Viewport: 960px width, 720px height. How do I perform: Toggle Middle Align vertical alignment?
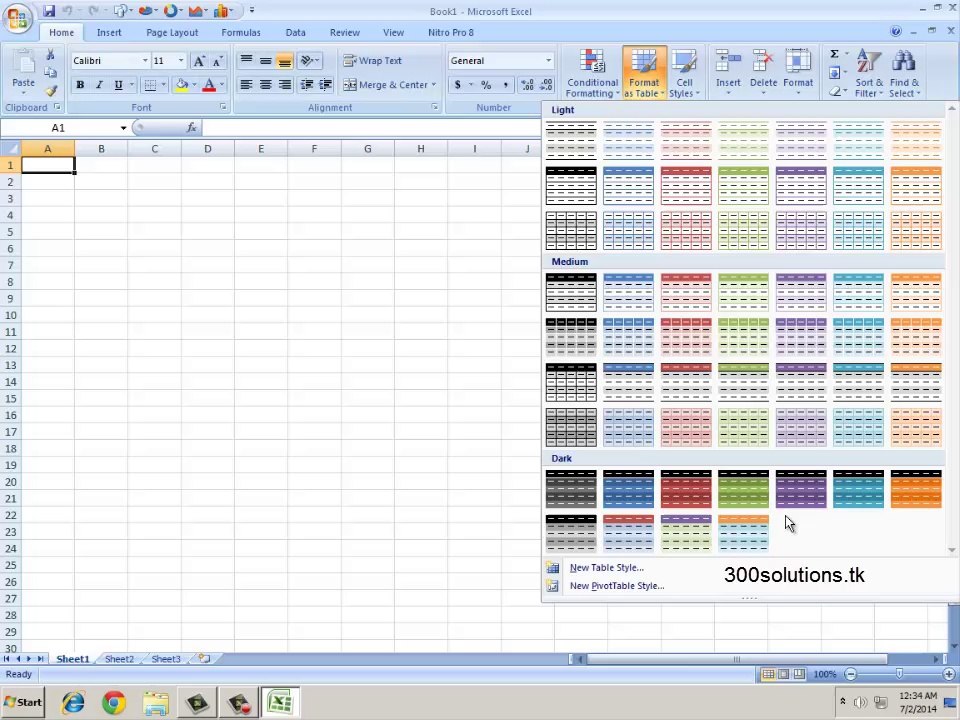pyautogui.click(x=266, y=60)
